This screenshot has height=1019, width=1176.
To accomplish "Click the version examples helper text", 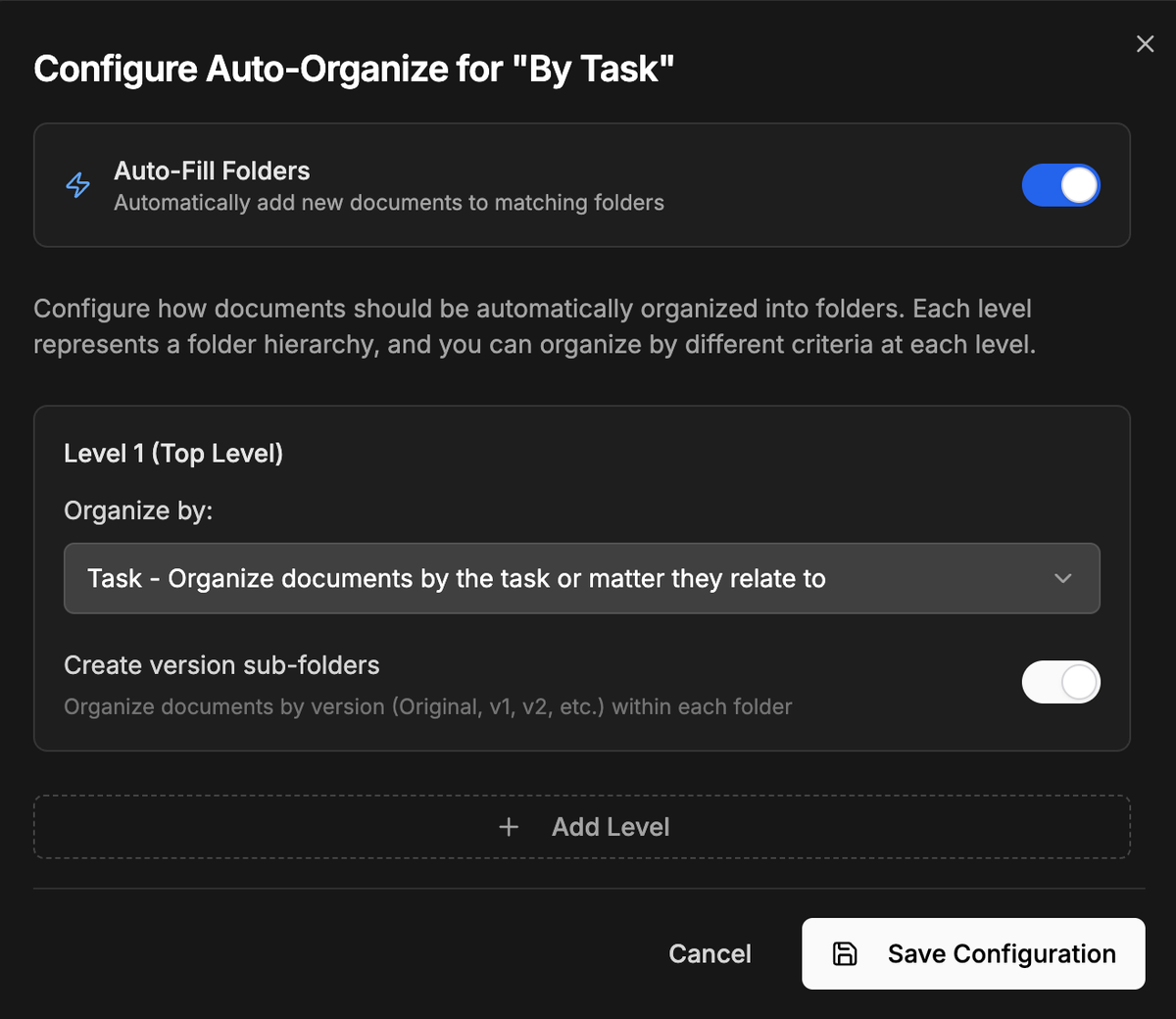I will point(428,706).
